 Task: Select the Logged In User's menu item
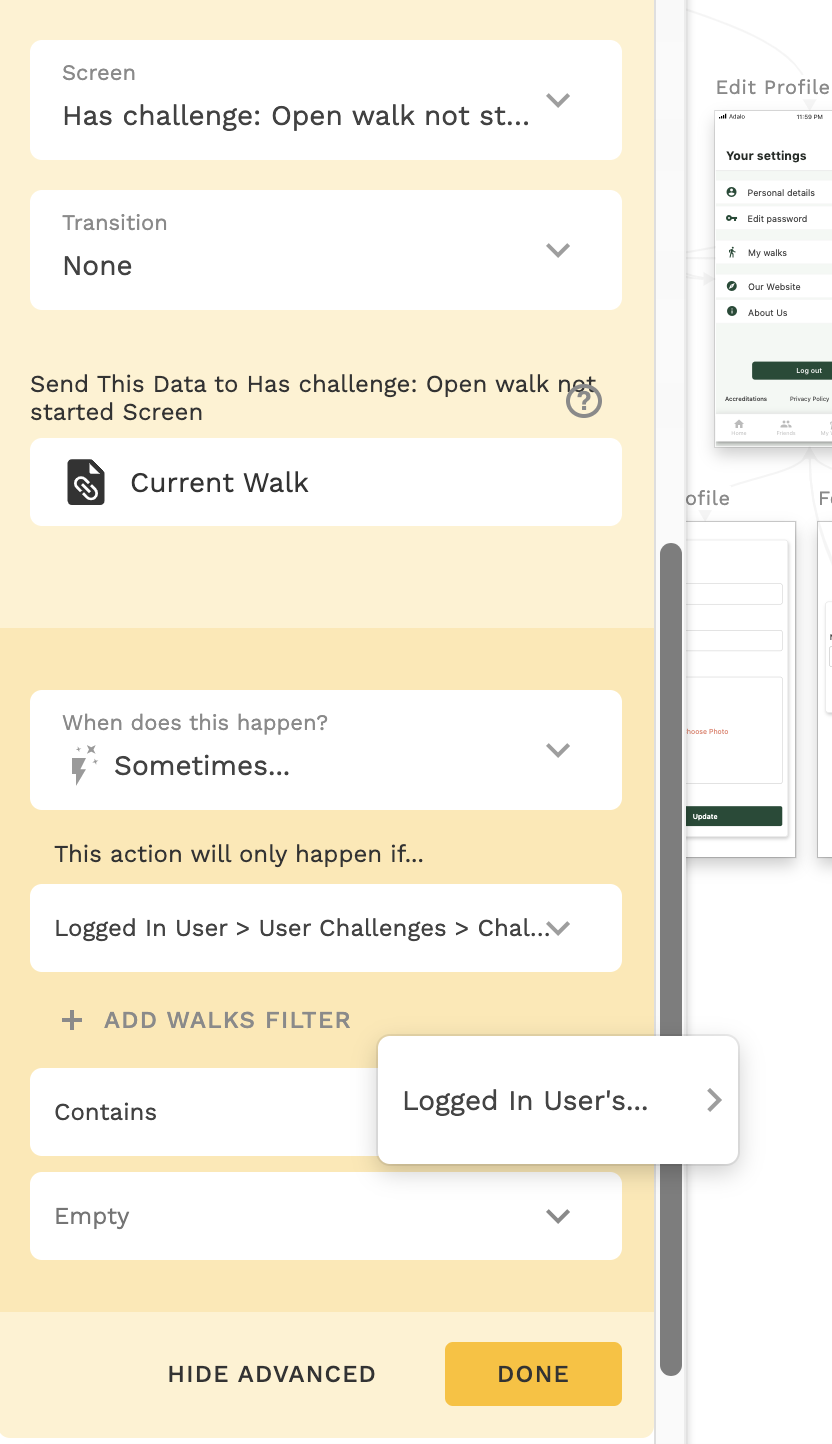click(558, 1100)
